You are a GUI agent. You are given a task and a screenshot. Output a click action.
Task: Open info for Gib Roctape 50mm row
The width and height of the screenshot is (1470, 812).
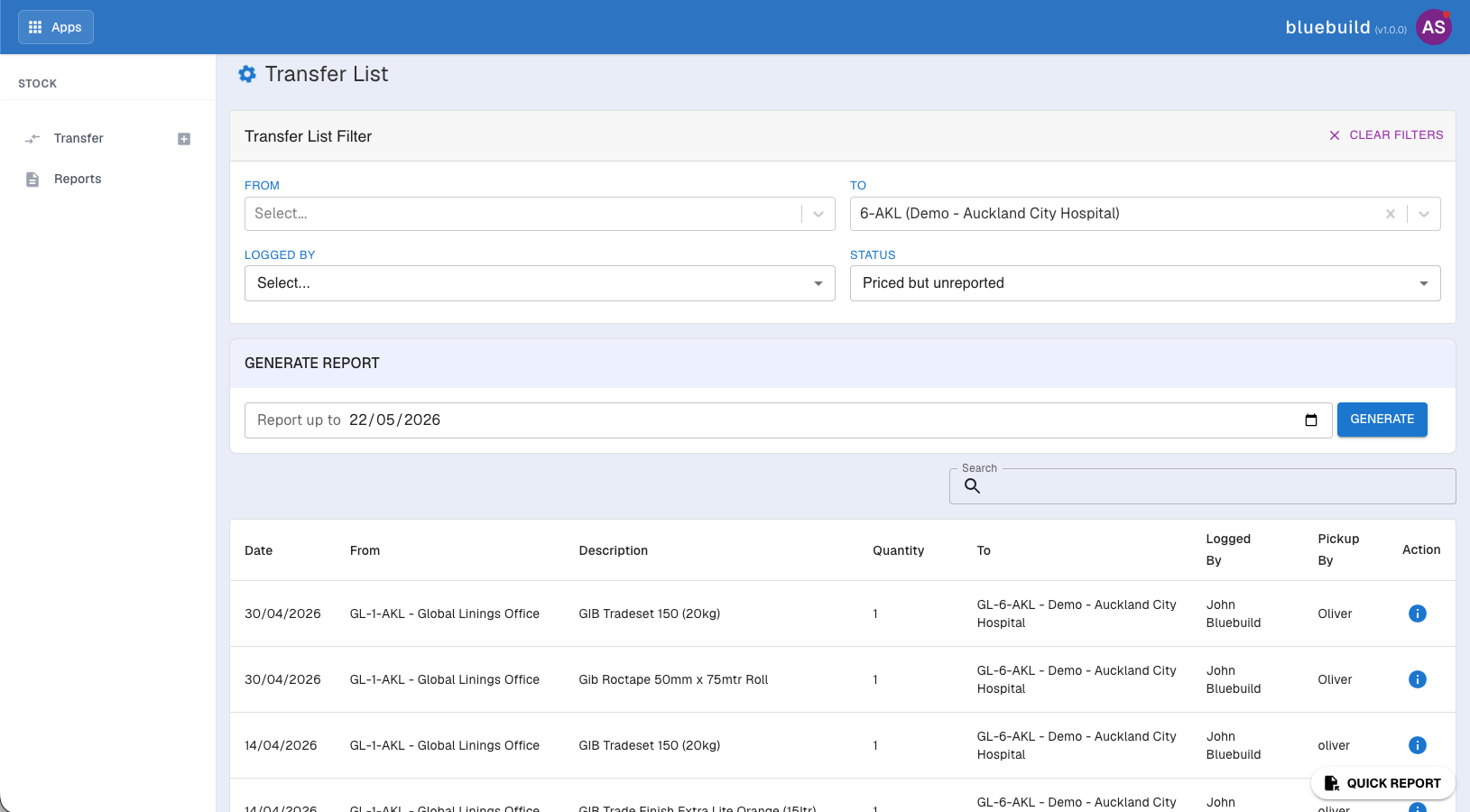click(x=1418, y=679)
